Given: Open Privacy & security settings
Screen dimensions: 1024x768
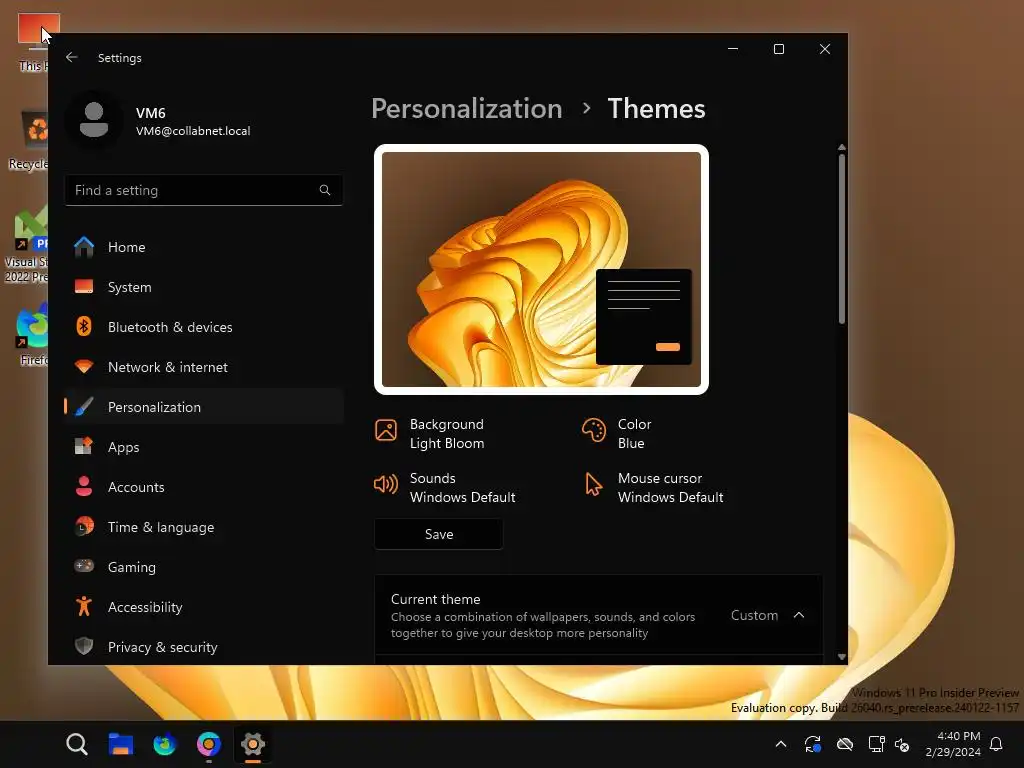Looking at the screenshot, I should click(204, 647).
